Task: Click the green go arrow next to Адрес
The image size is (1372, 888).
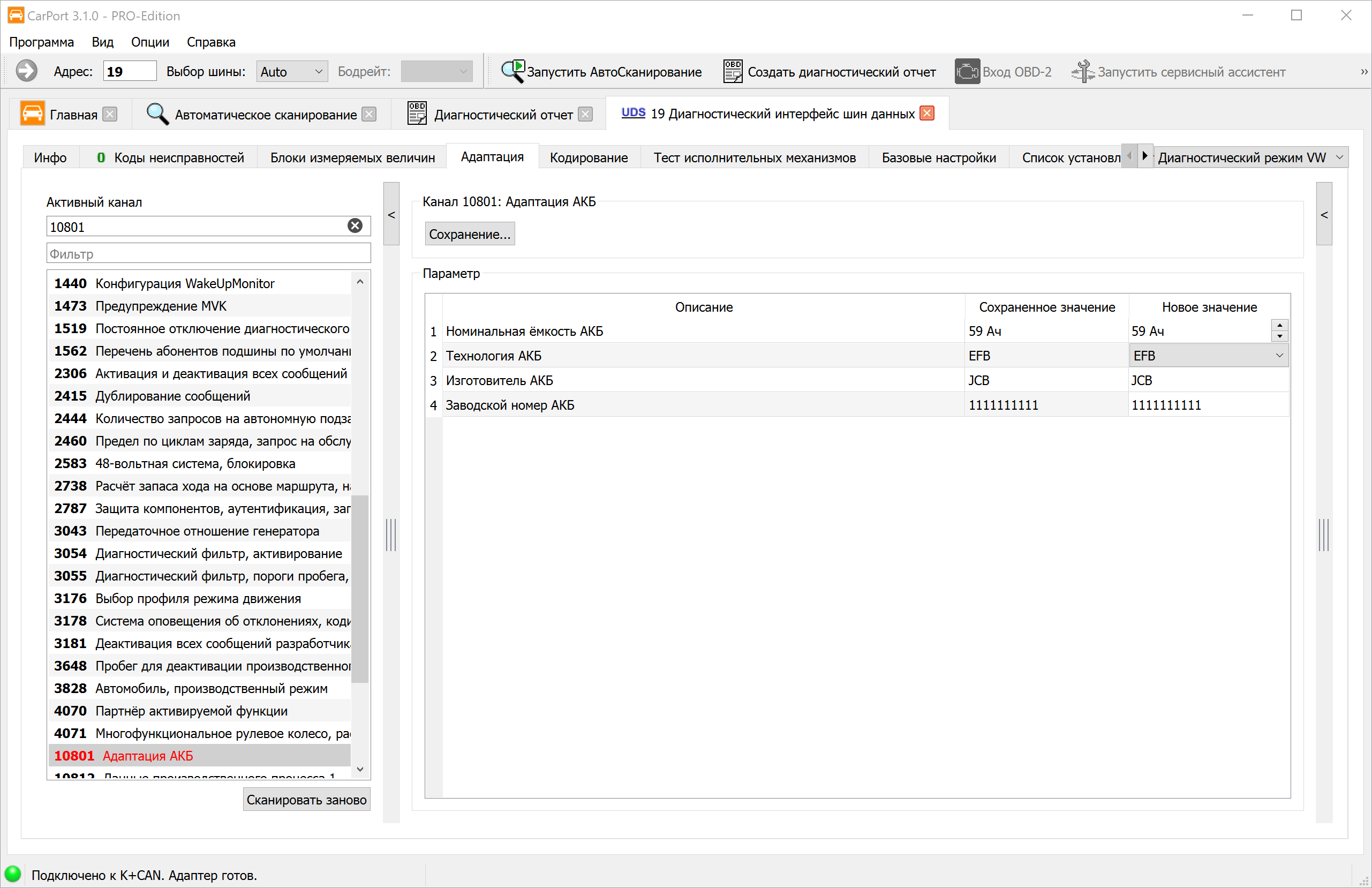Action: 27,72
